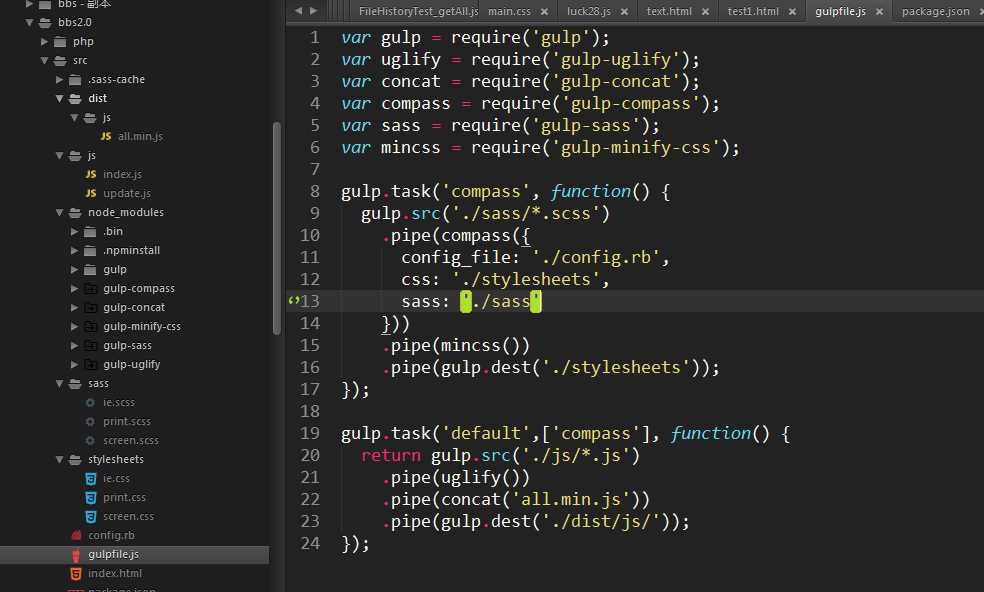Click the word 'stylesheets' on line 12

[535, 279]
